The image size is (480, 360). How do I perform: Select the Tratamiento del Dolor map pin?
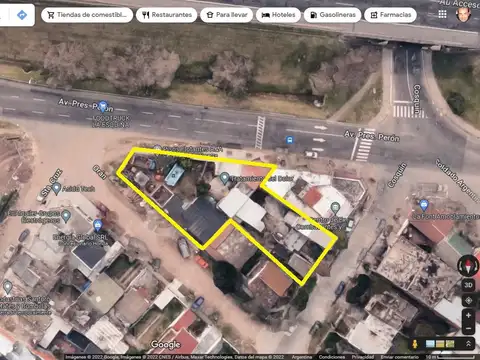224,178
